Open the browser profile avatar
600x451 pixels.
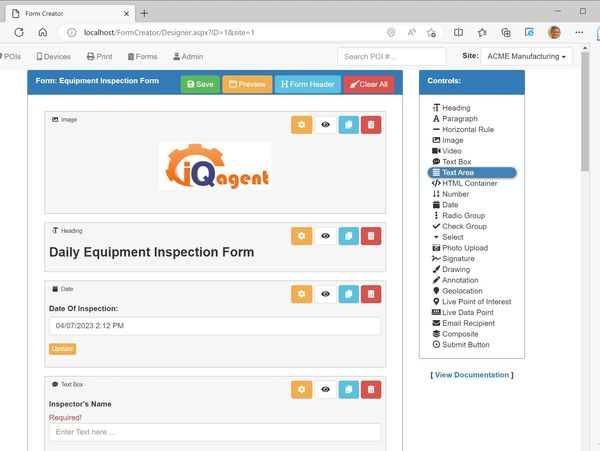point(554,33)
